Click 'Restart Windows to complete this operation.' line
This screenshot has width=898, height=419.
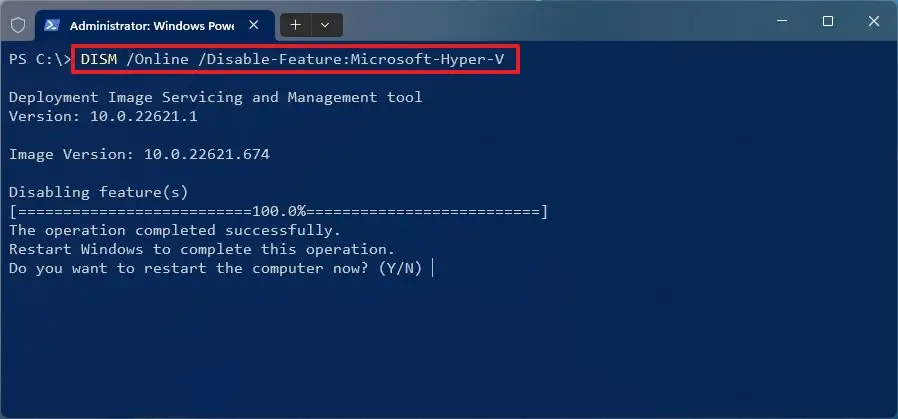(x=202, y=250)
